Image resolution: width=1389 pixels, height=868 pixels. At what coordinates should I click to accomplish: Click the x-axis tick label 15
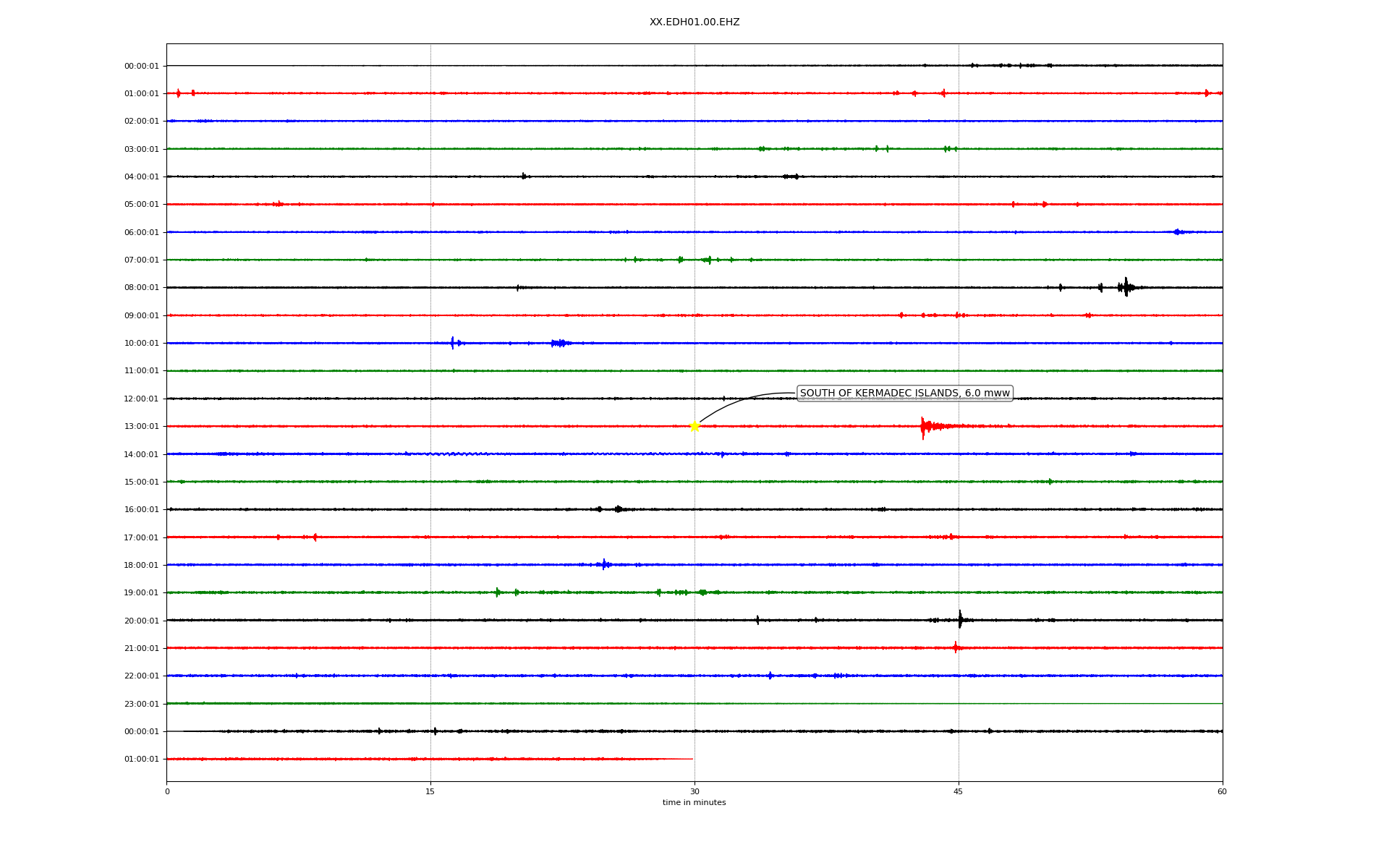(430, 791)
